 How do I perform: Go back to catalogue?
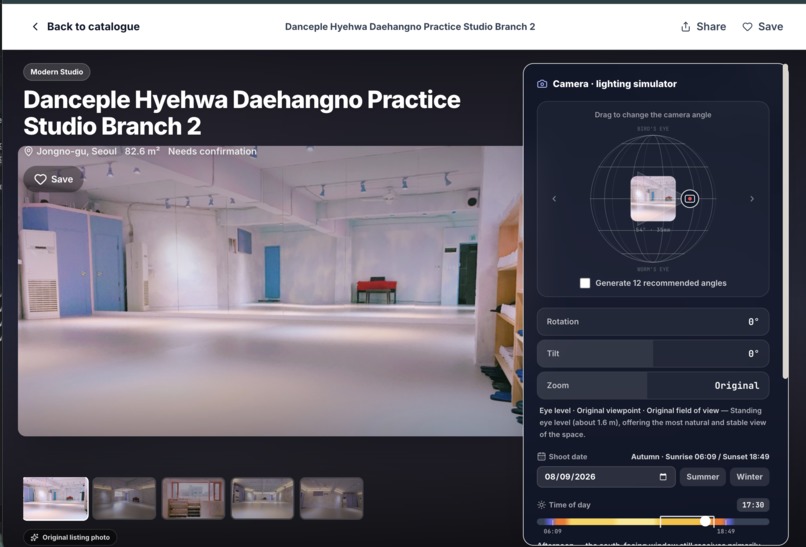coord(86,27)
